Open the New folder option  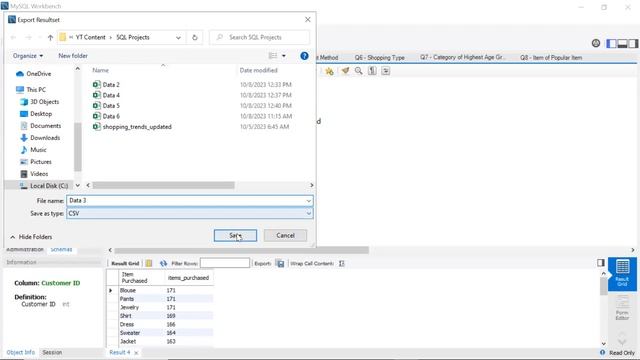tap(73, 56)
